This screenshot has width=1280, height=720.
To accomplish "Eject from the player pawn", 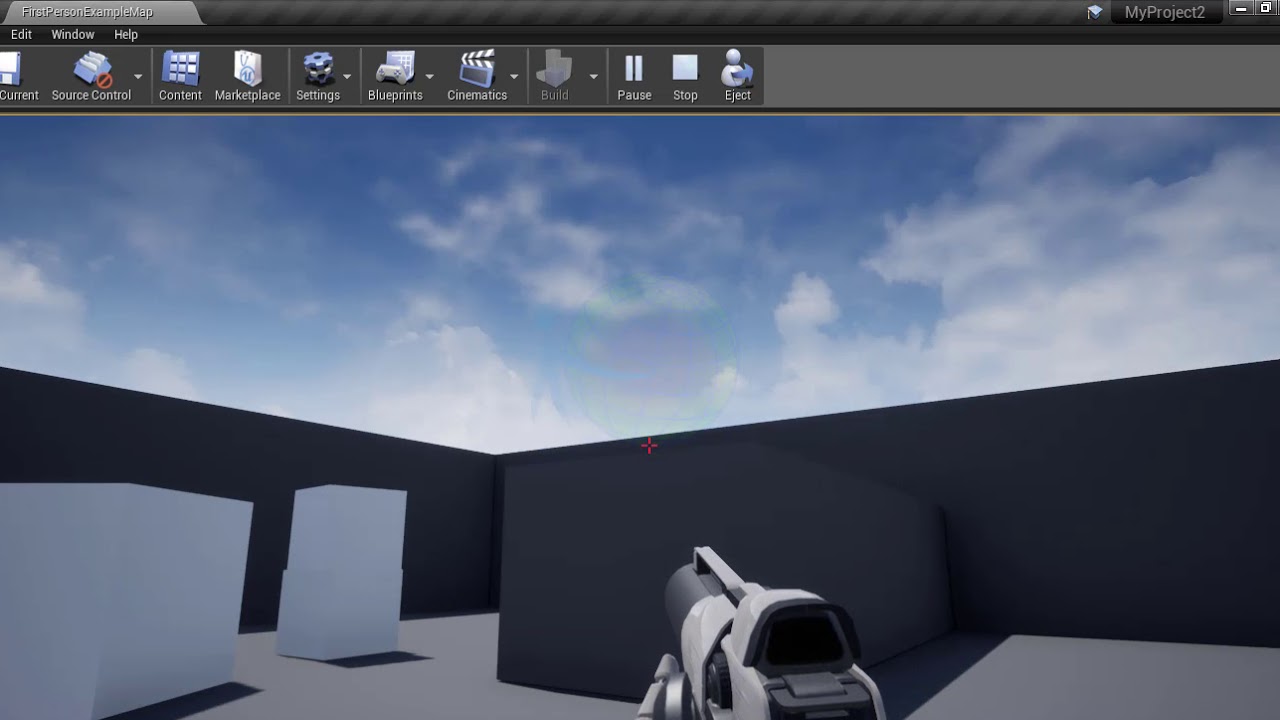I will tap(738, 68).
